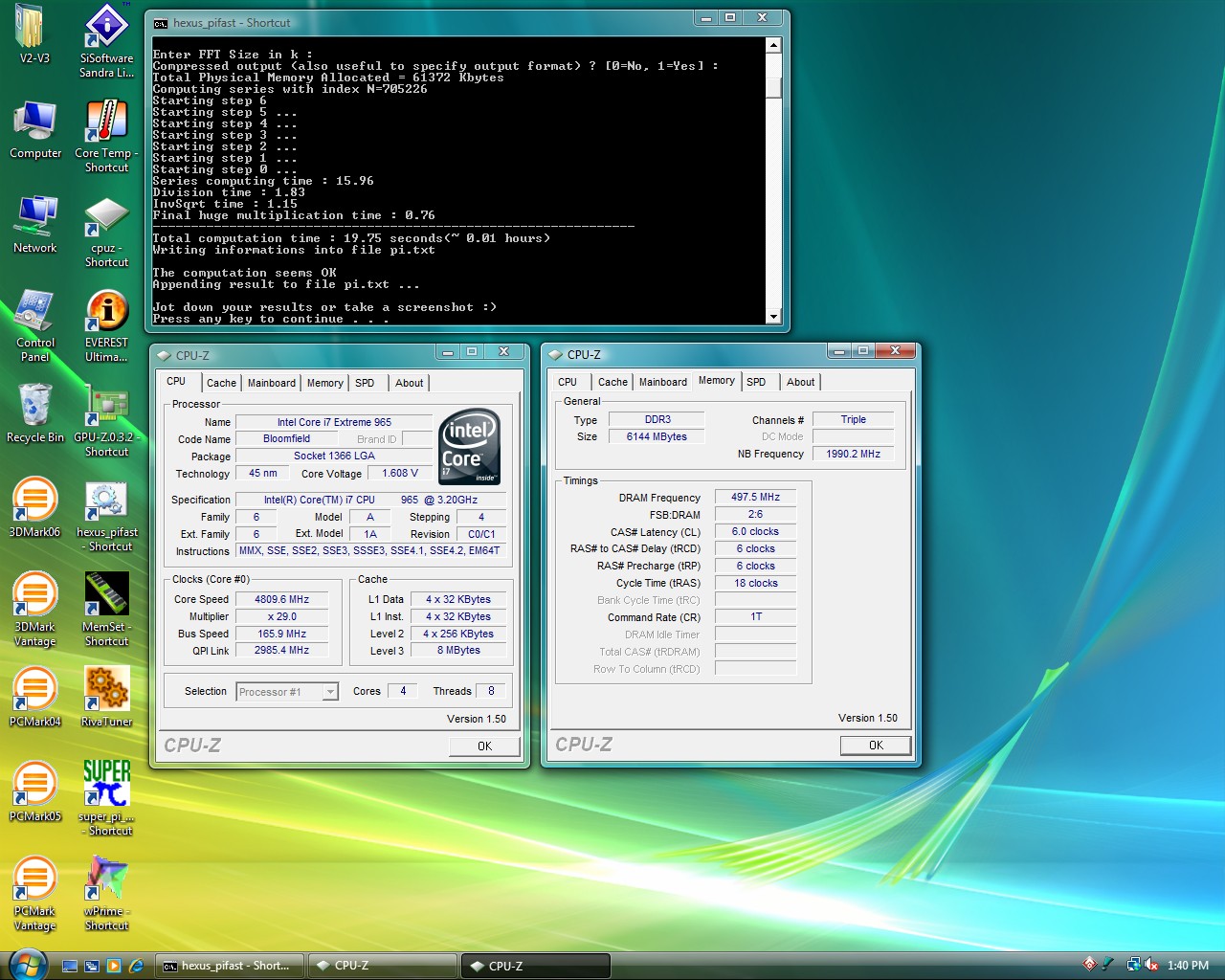Image resolution: width=1225 pixels, height=980 pixels.
Task: Open MemSet shortcut icon
Action: 106,610
